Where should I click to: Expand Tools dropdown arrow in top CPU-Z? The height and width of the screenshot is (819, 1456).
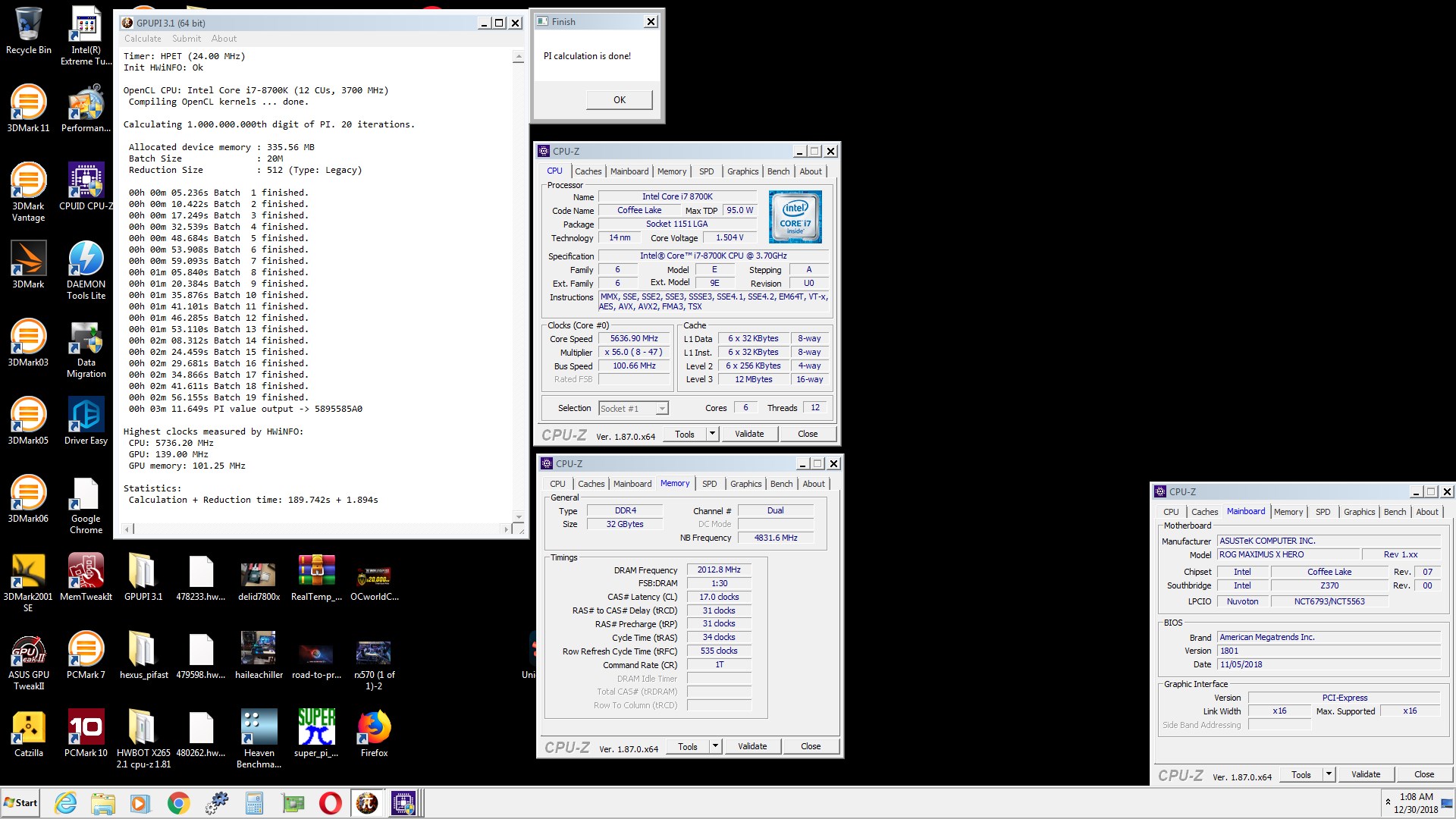tap(711, 435)
